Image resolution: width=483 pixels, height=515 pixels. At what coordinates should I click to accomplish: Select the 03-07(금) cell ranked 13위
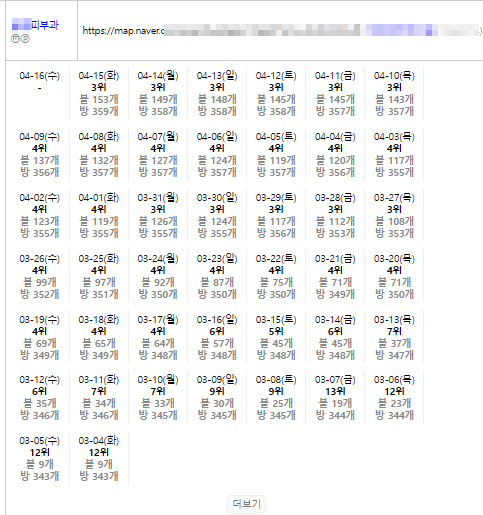pyautogui.click(x=335, y=397)
